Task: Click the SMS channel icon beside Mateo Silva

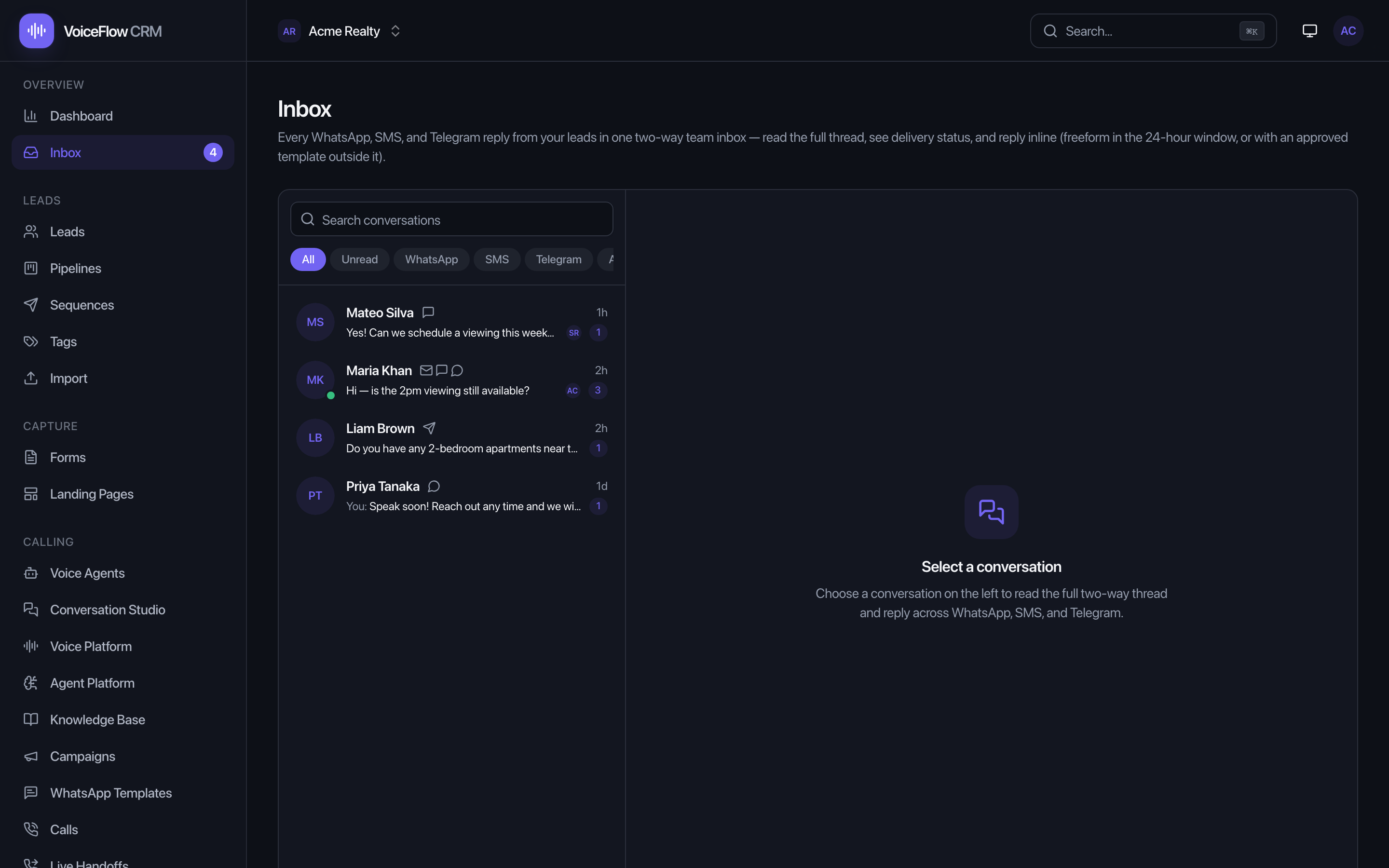Action: [428, 312]
